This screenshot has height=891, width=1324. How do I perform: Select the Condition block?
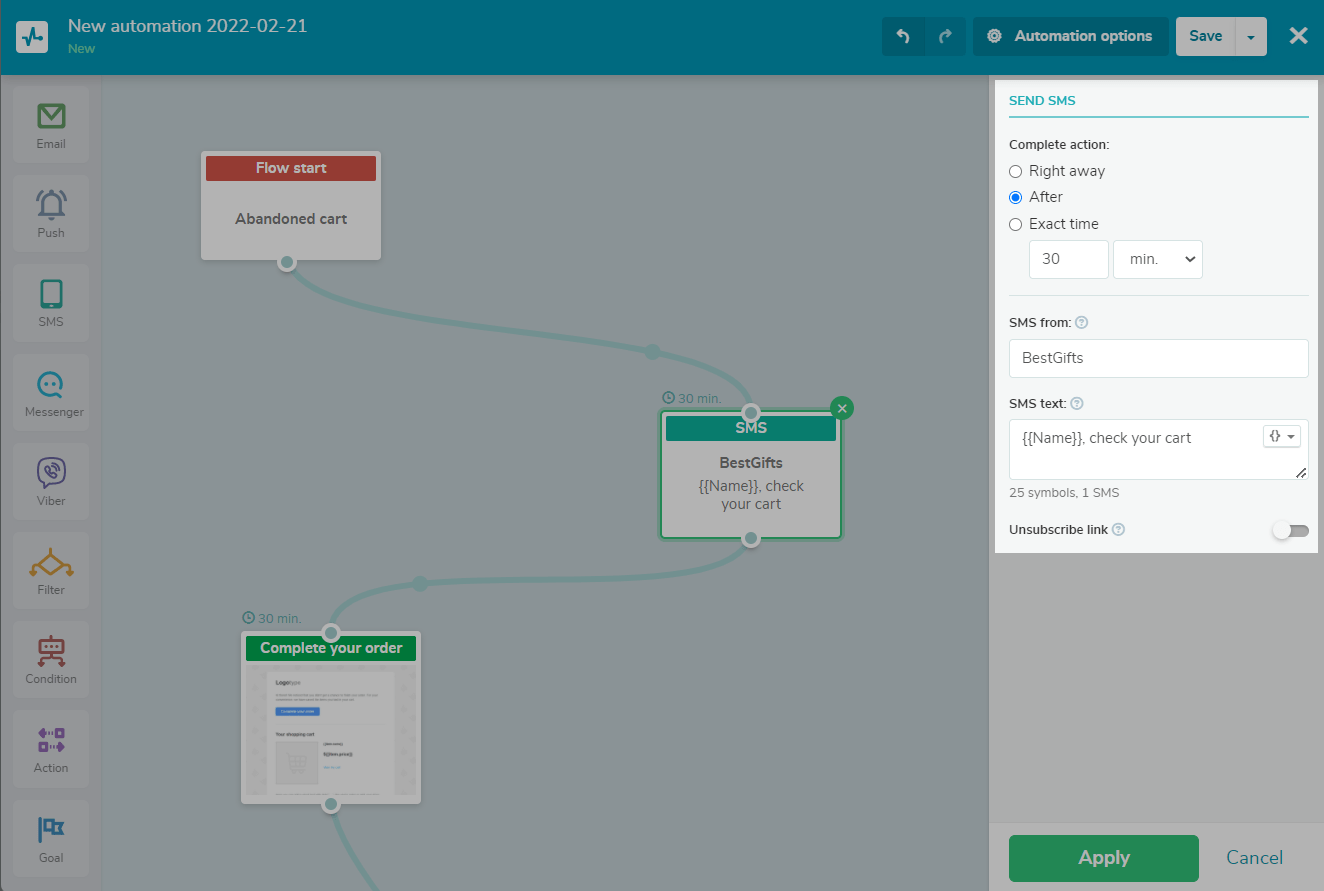(x=51, y=660)
